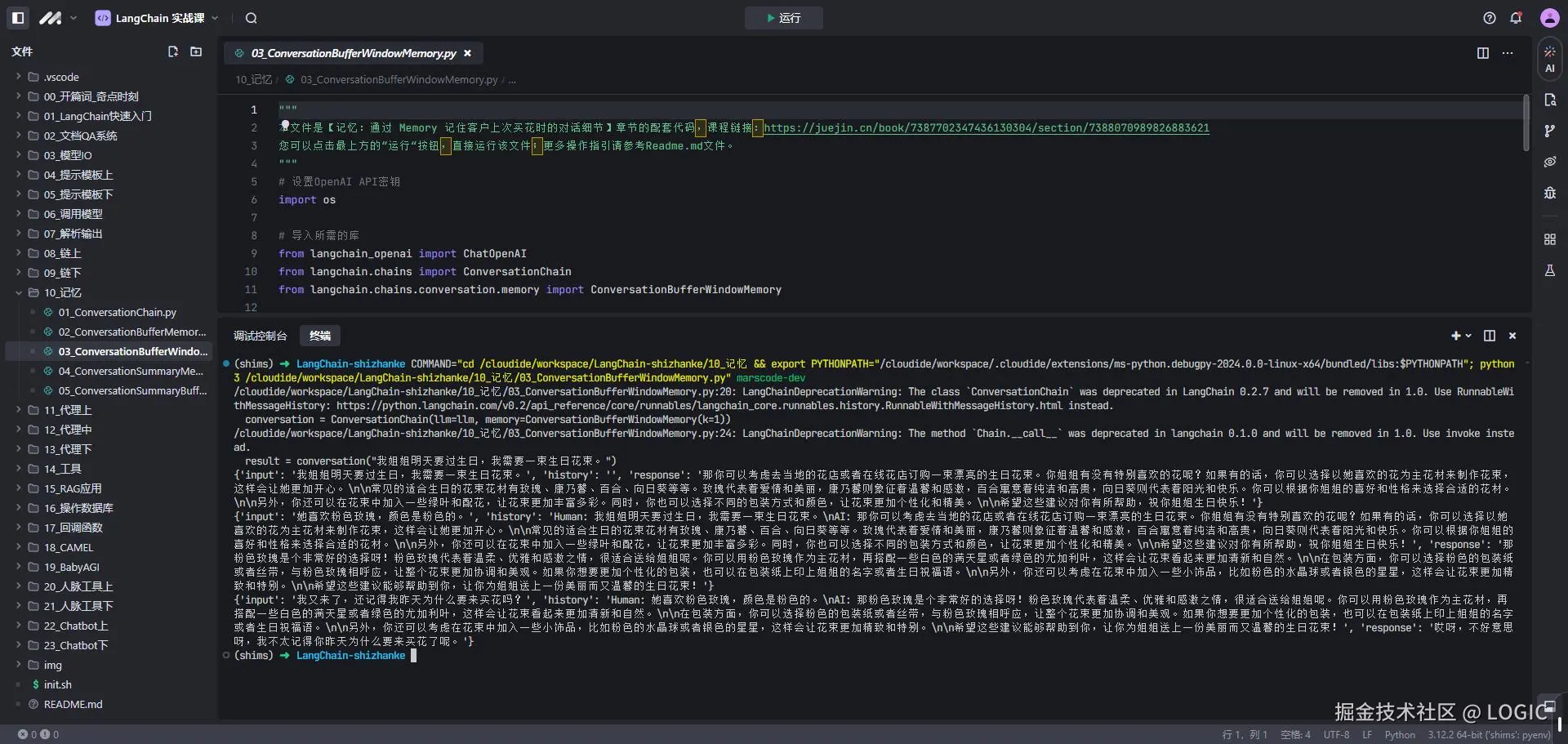Expand the .vscode folder

tap(61, 77)
